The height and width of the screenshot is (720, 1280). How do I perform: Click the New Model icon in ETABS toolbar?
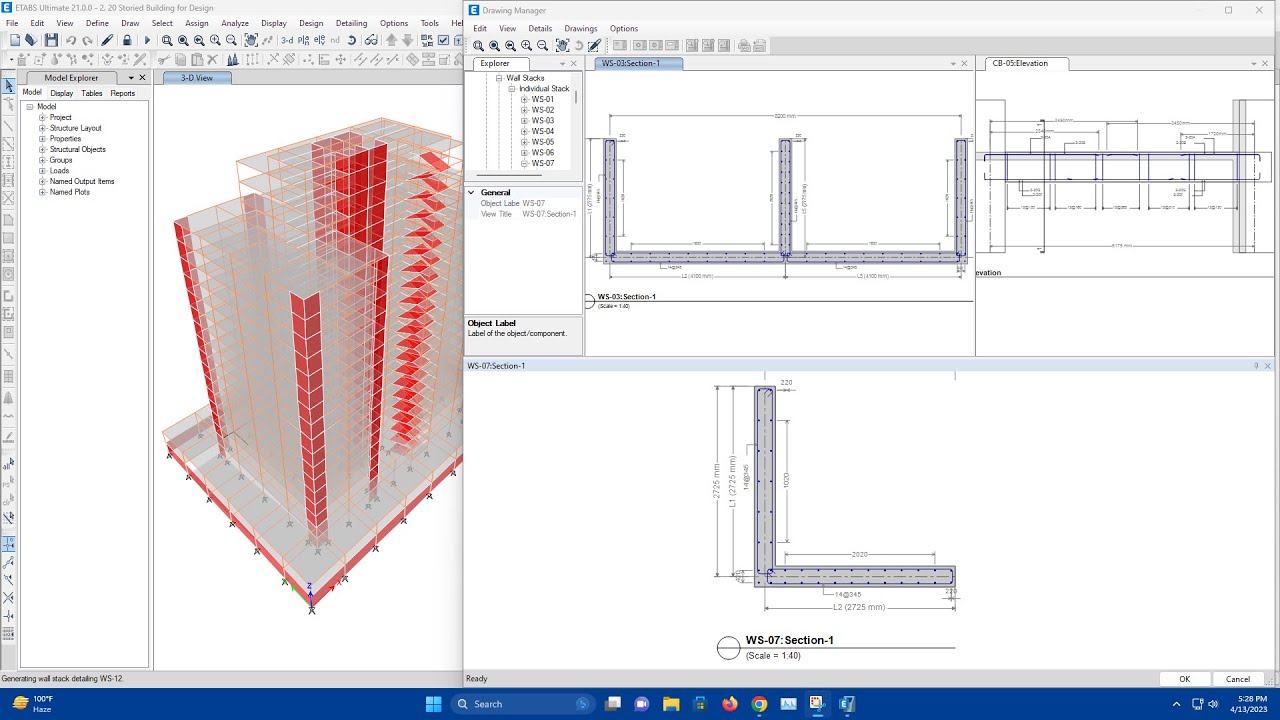14,40
